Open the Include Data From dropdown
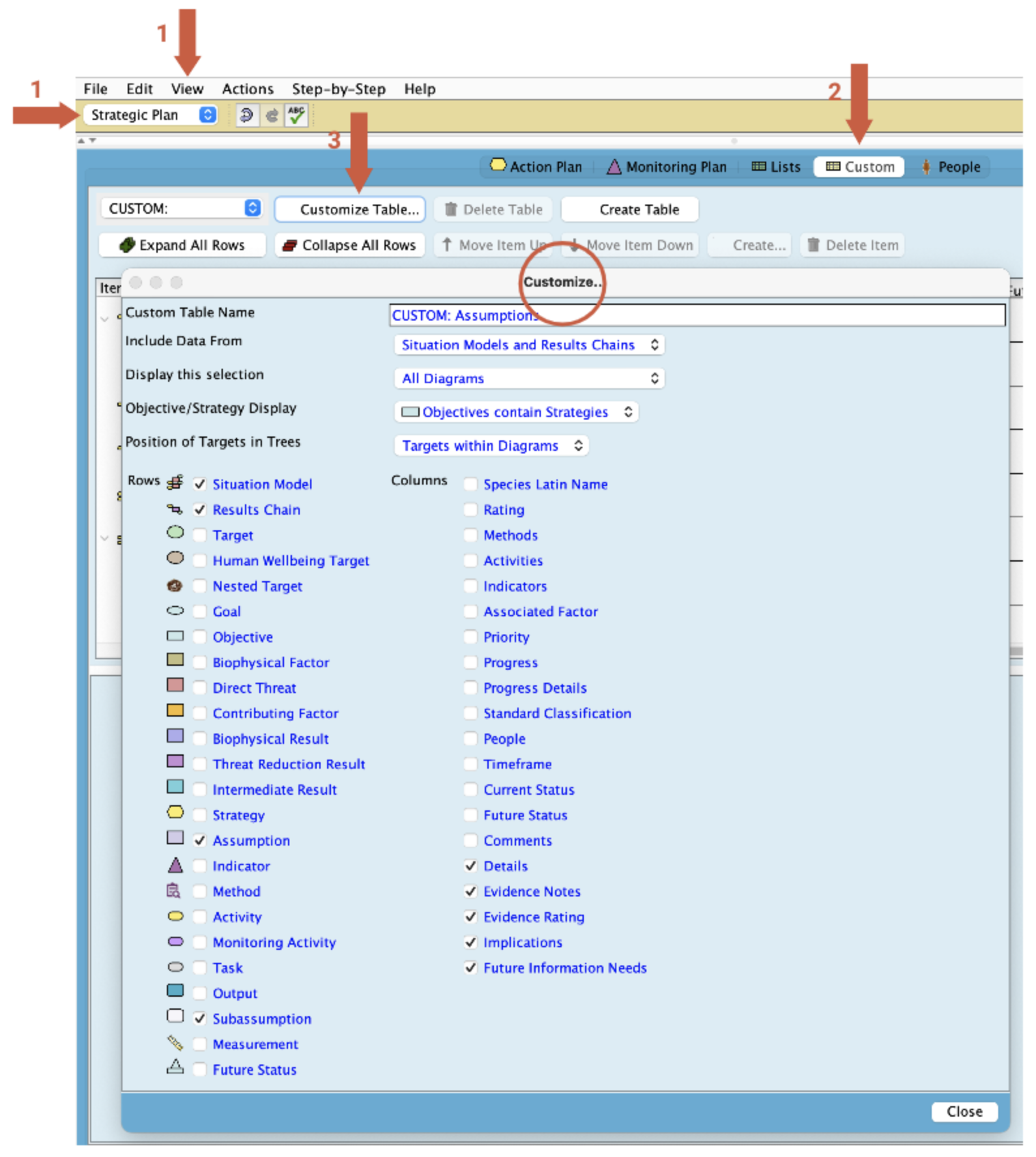 pyautogui.click(x=529, y=345)
